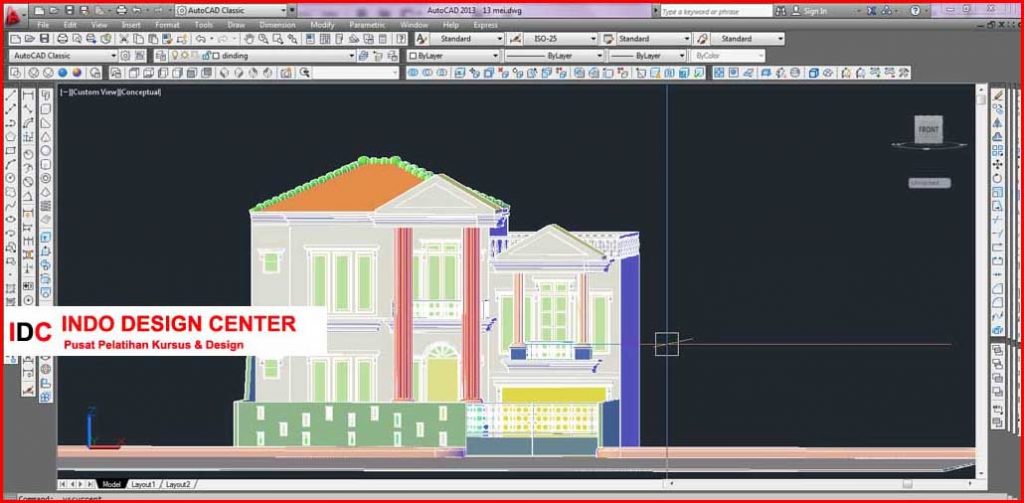Click the Zoom Realtime magnifier icon
Screen dimensions: 1024x503
tap(263, 39)
